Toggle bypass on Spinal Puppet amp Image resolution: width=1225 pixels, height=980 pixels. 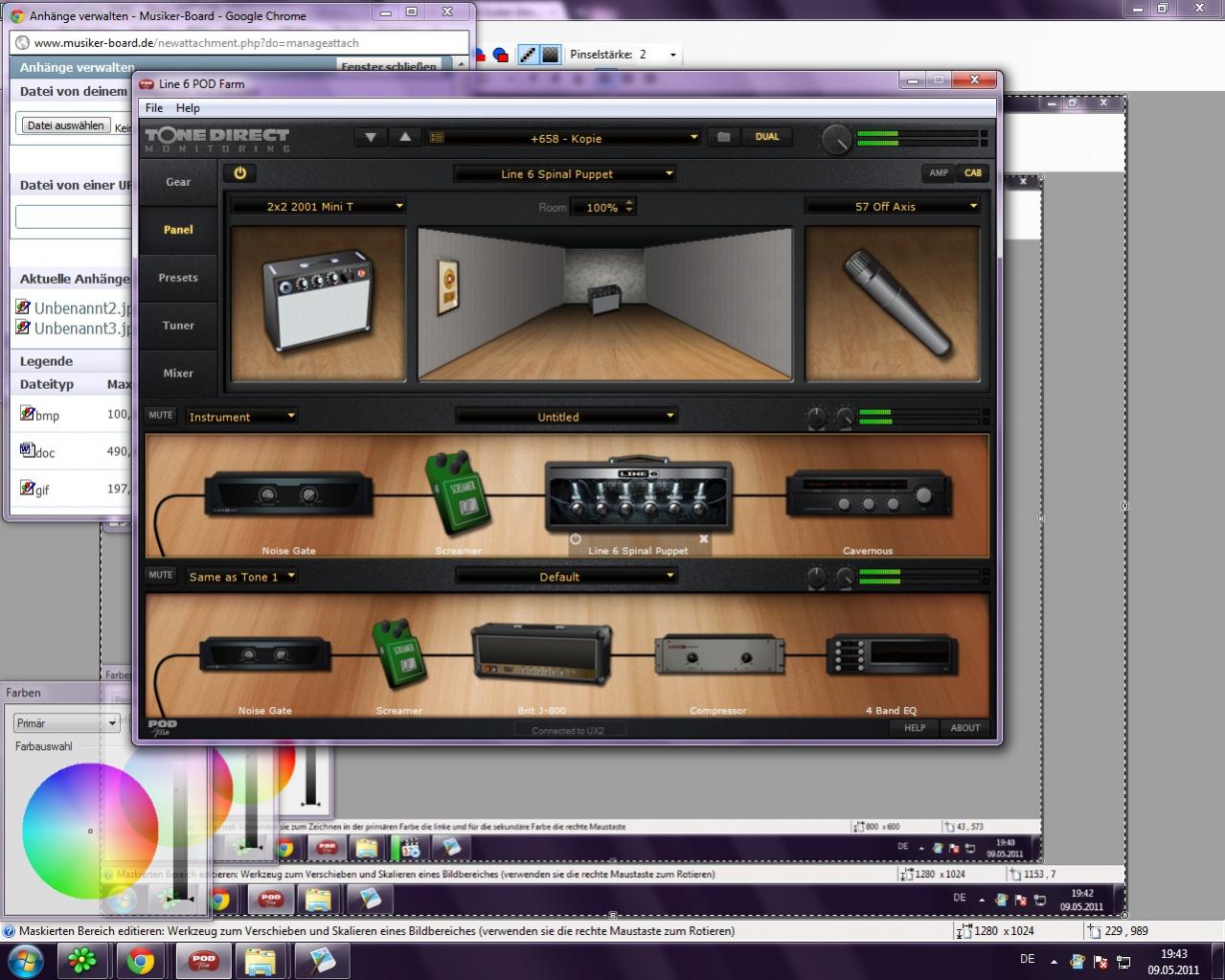(x=576, y=539)
